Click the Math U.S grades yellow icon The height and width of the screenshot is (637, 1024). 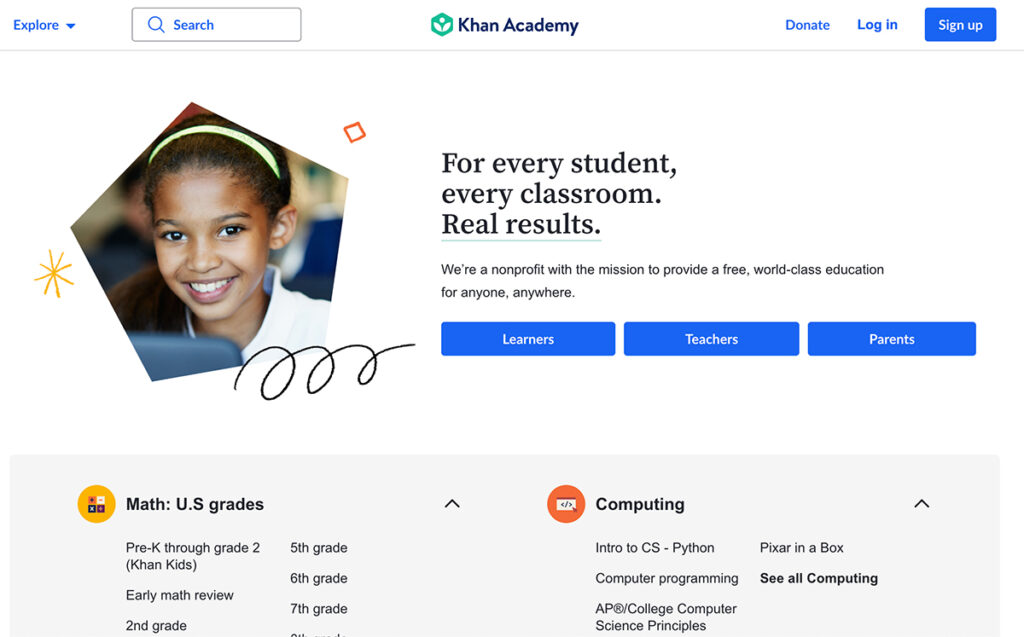(x=97, y=504)
